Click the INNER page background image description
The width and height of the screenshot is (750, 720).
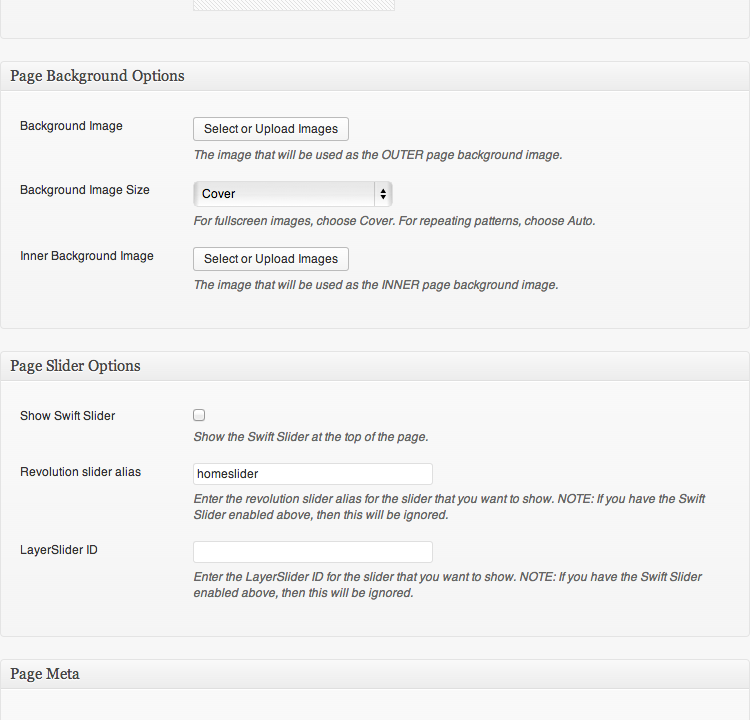coord(376,285)
